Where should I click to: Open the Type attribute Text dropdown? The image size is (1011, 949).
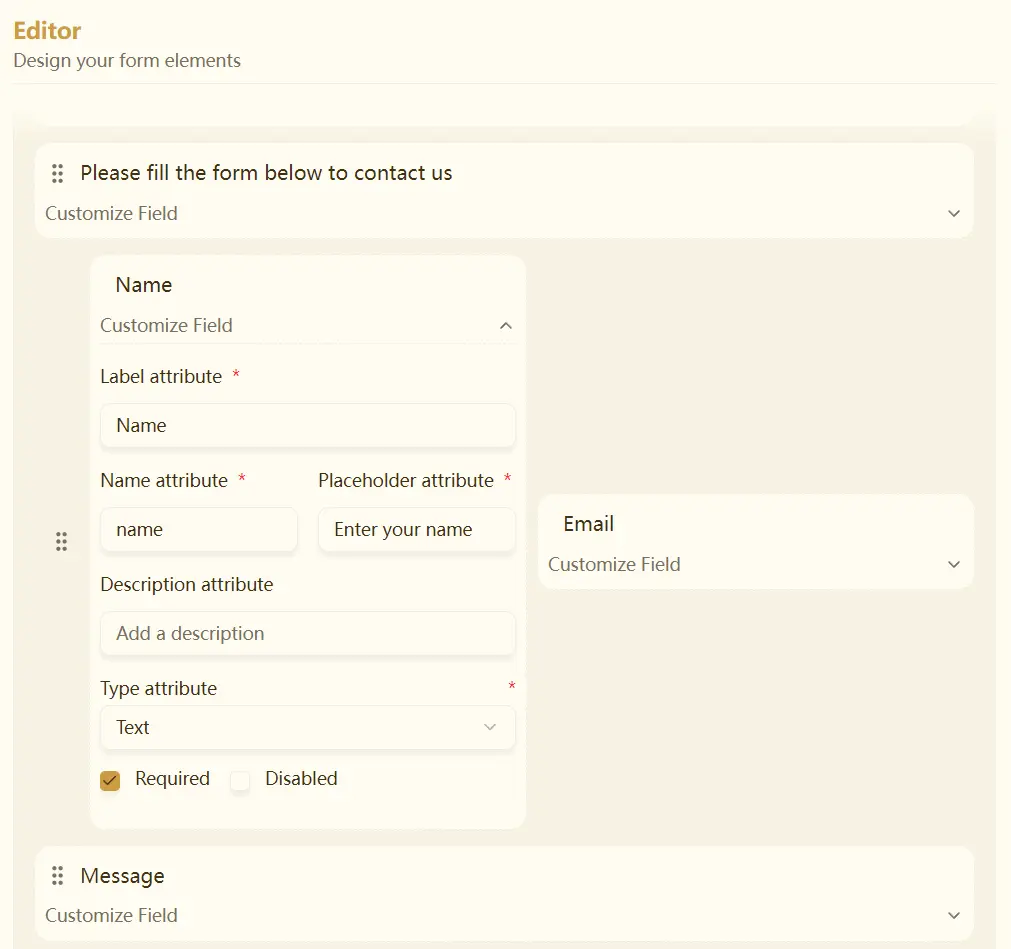point(307,727)
